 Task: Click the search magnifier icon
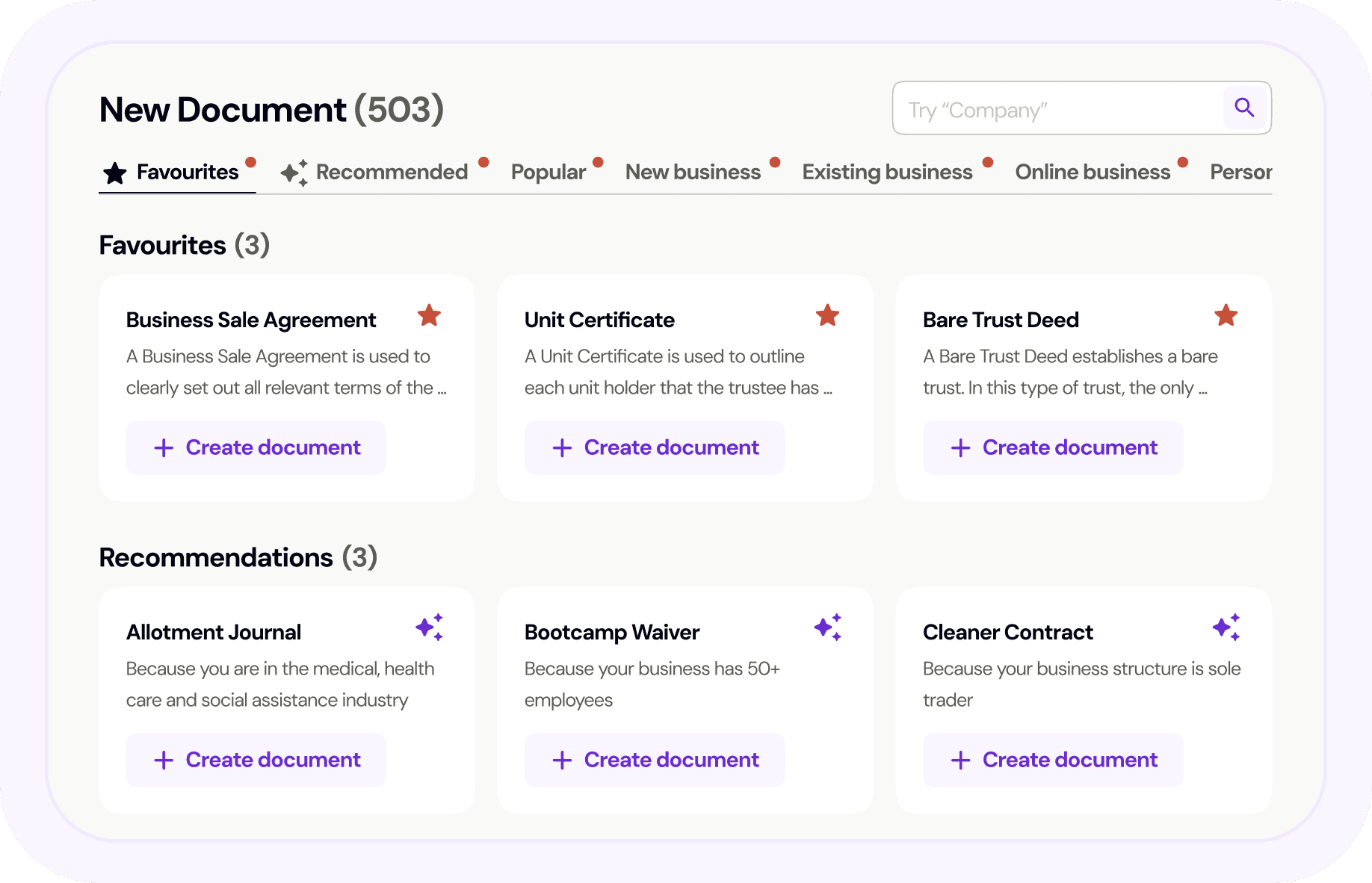[x=1244, y=108]
